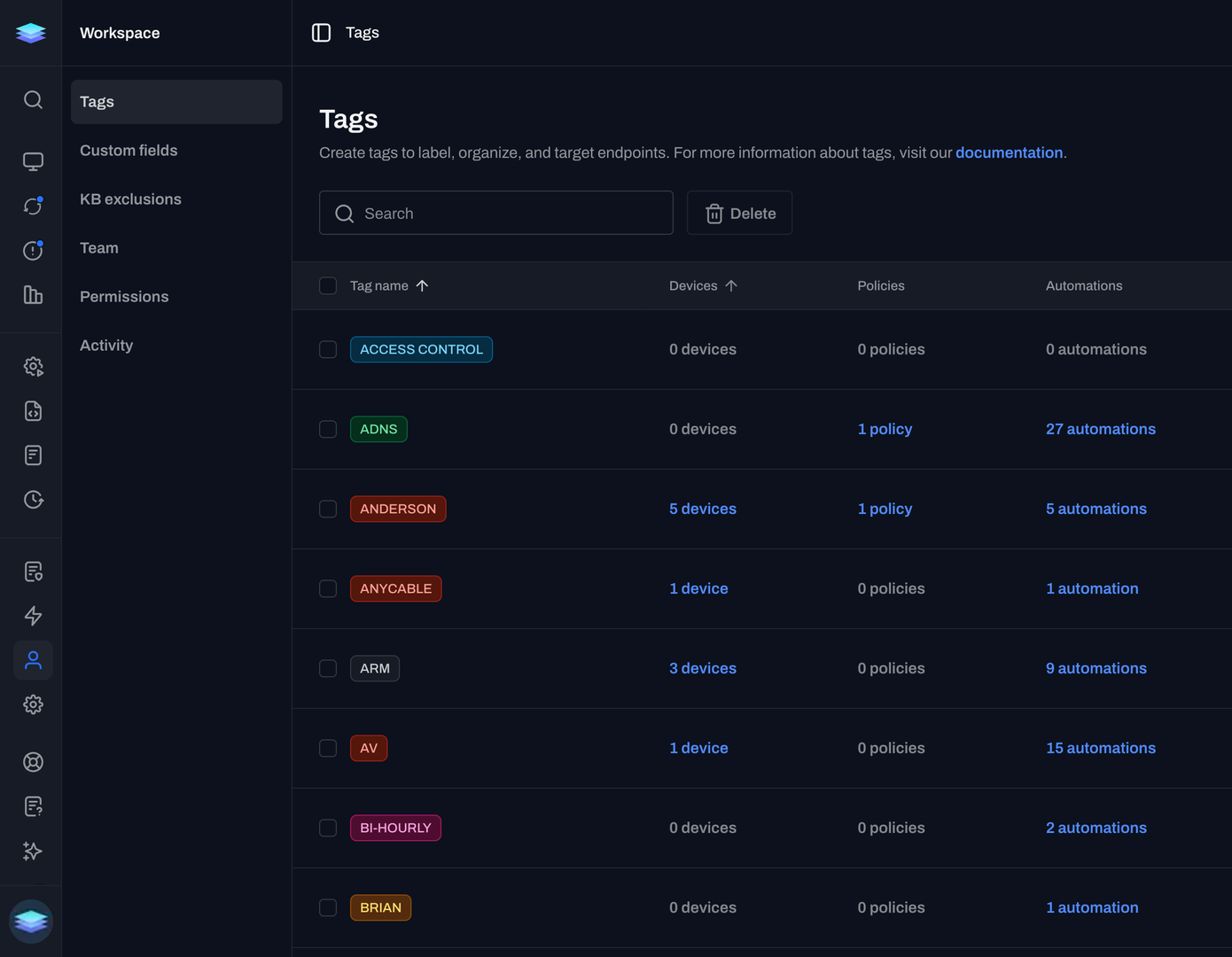Check the ADNS row checkbox
This screenshot has height=957, width=1232.
pos(328,429)
